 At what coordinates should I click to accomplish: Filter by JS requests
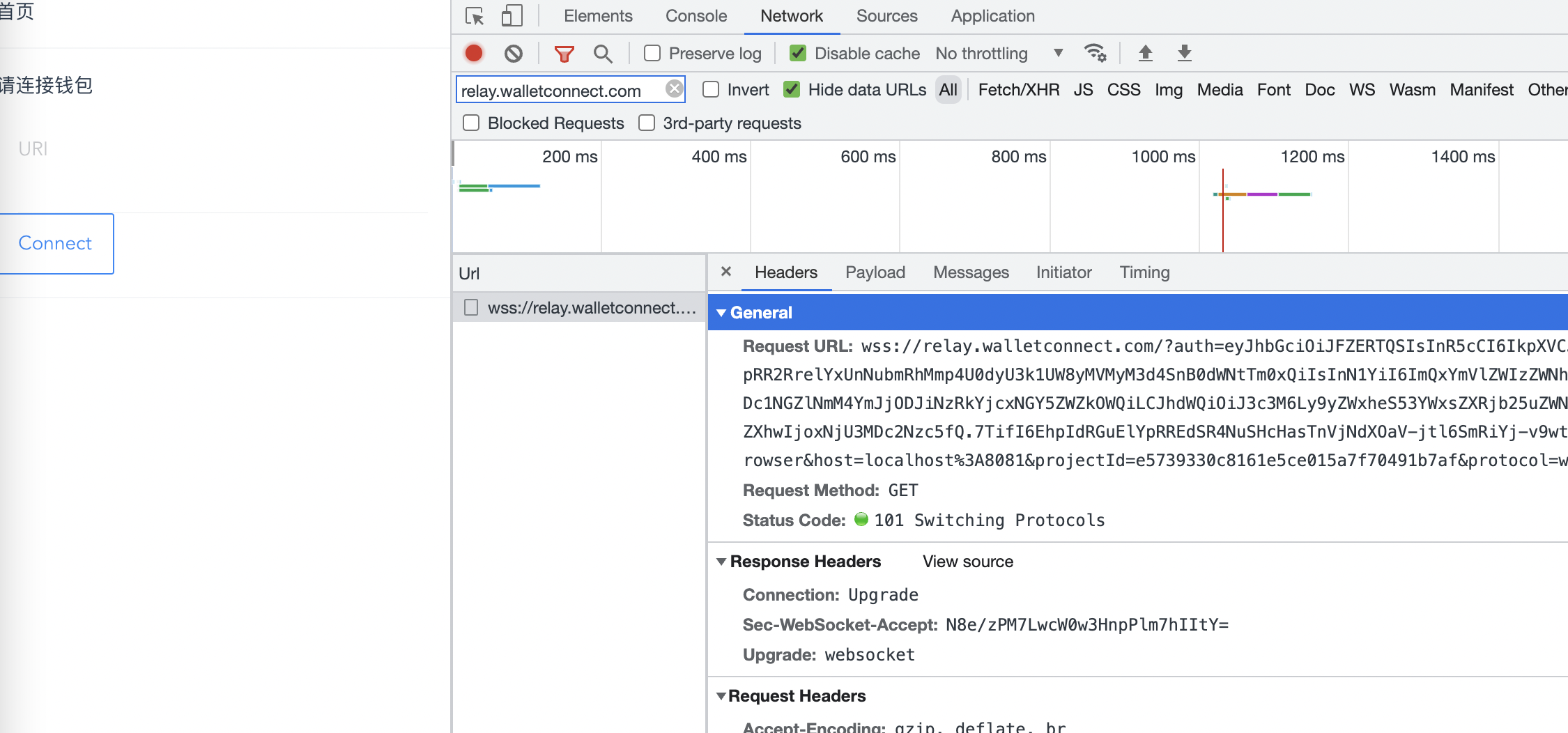(x=1083, y=90)
